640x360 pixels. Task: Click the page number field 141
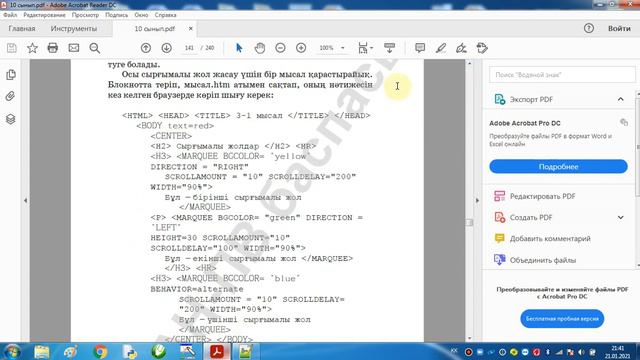coord(189,48)
